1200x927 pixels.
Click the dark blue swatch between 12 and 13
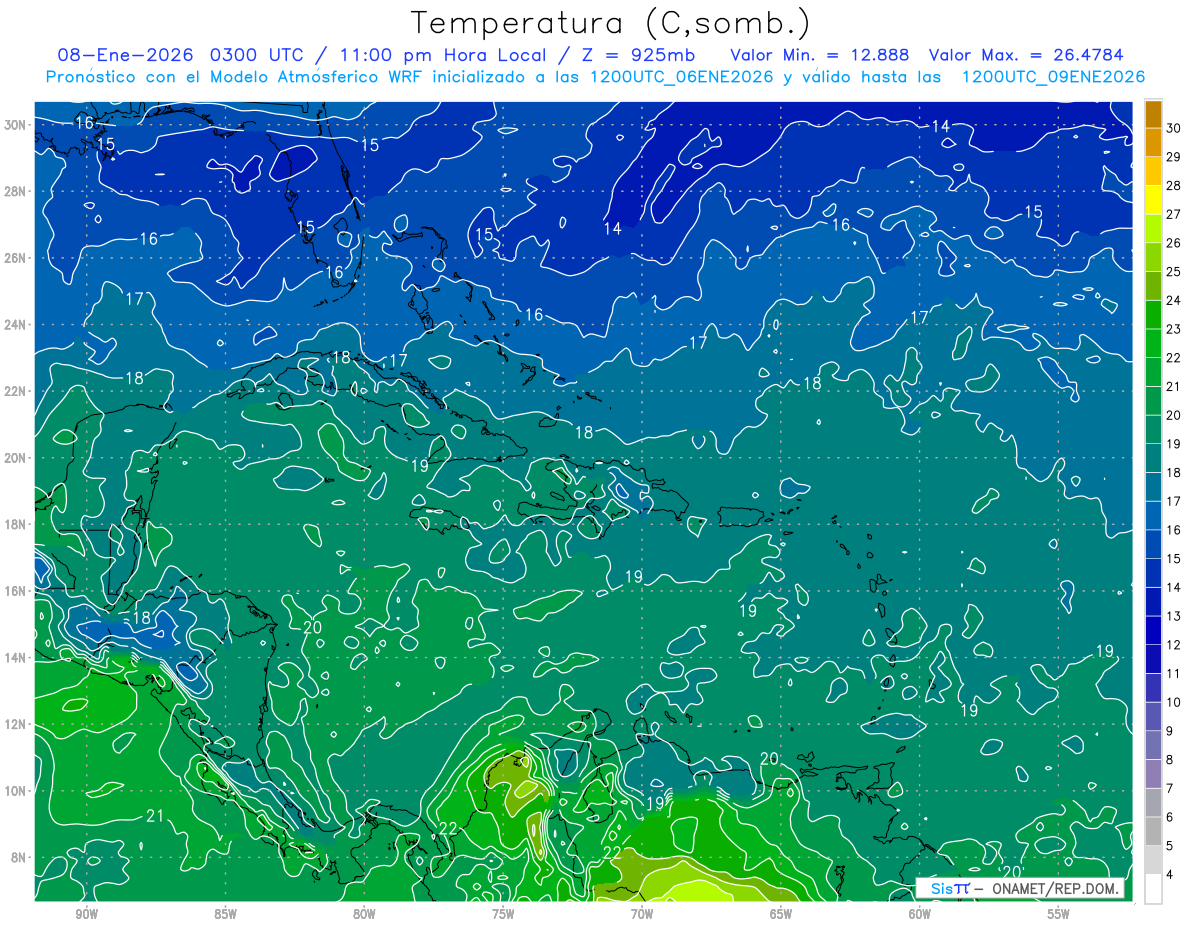(x=1153, y=630)
